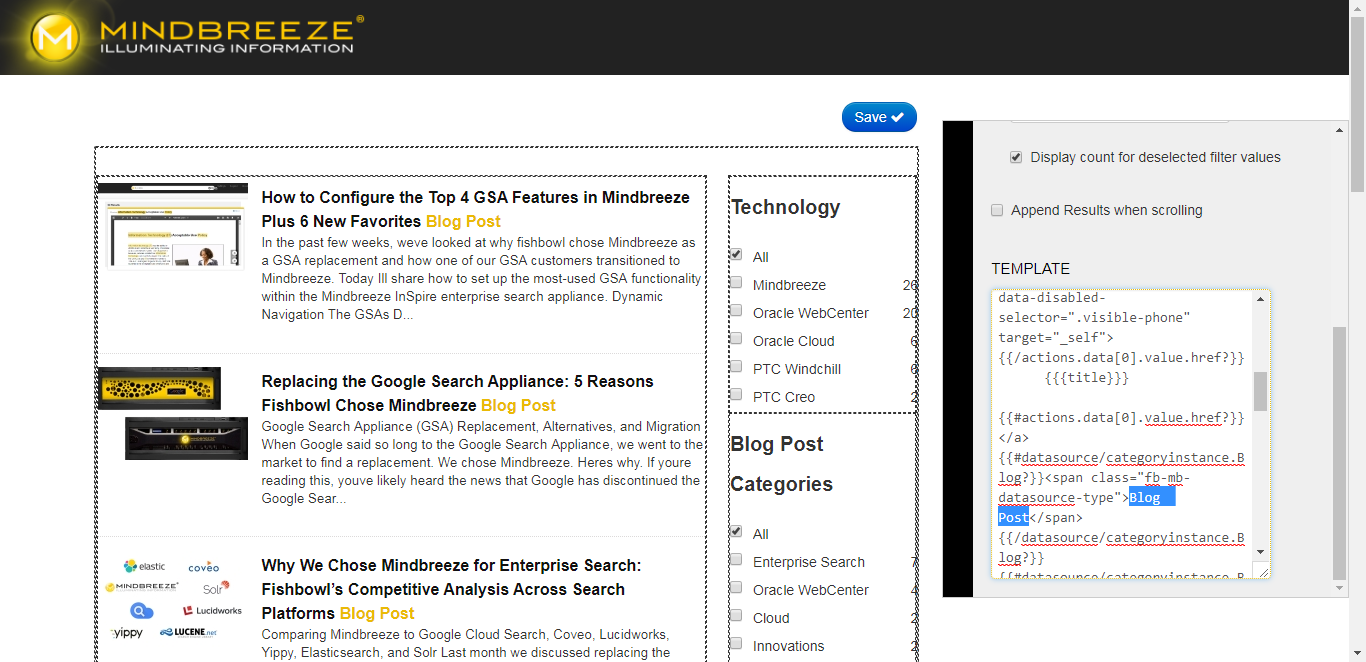Open 'Replacing the Google Search Appliance' article
1366x662 pixels.
pos(457,393)
